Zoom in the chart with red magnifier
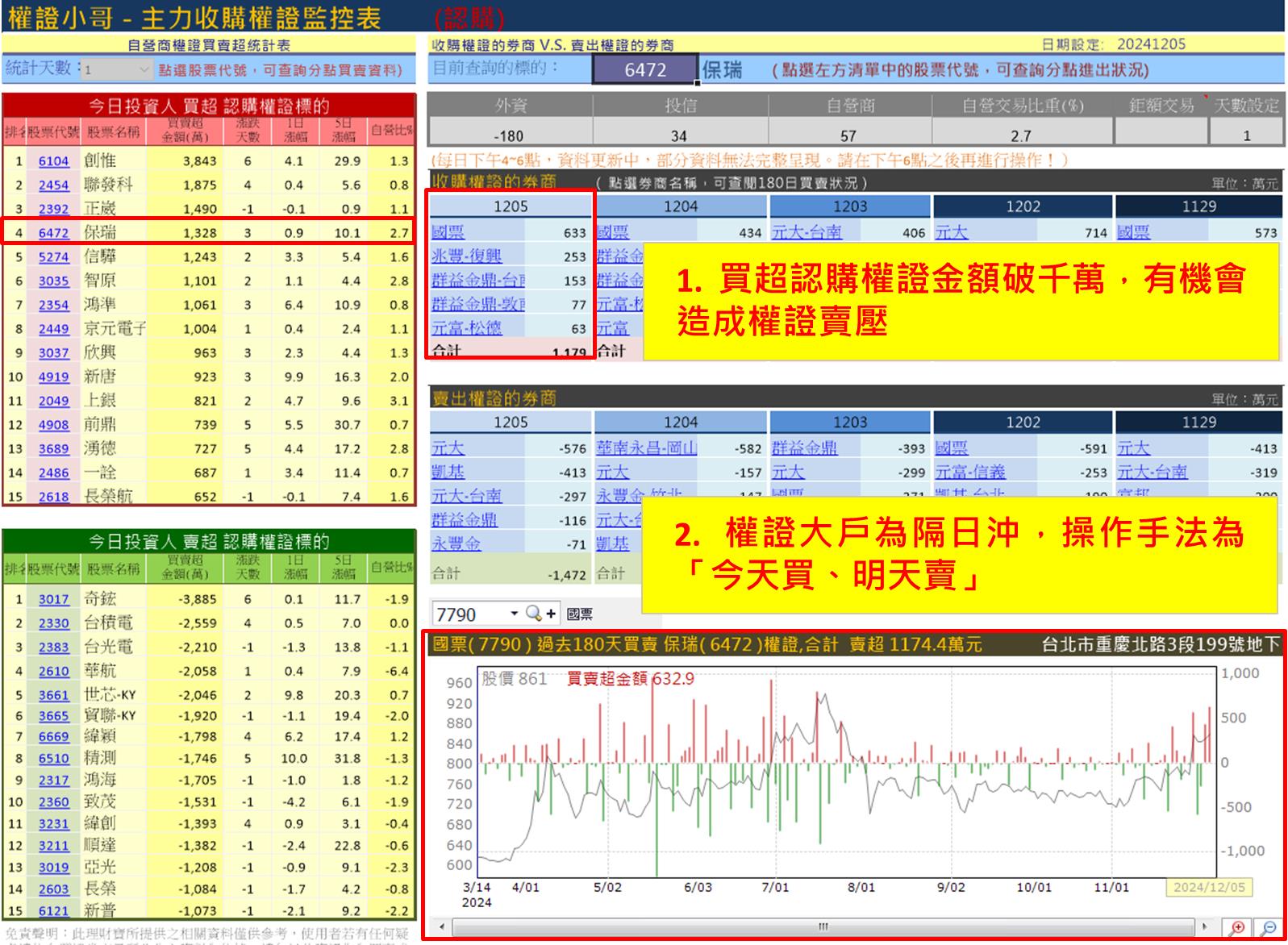This screenshot has height=945, width=1288. point(1237,927)
